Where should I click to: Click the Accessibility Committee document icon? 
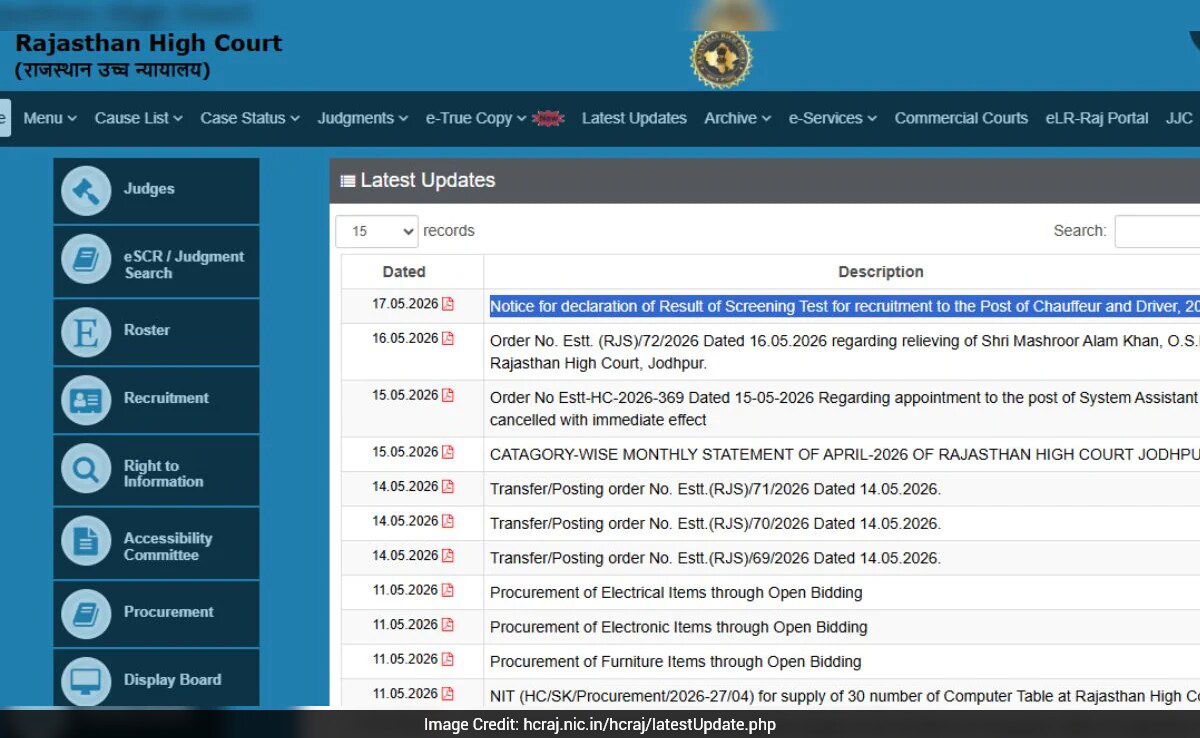point(86,541)
